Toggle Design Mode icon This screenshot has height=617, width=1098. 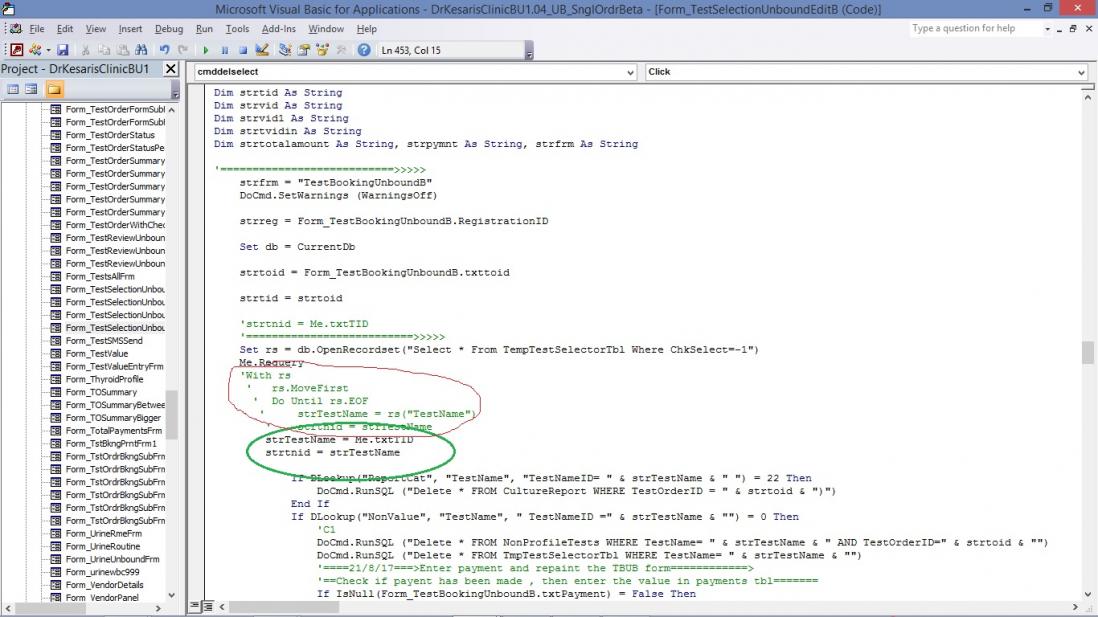click(x=262, y=50)
